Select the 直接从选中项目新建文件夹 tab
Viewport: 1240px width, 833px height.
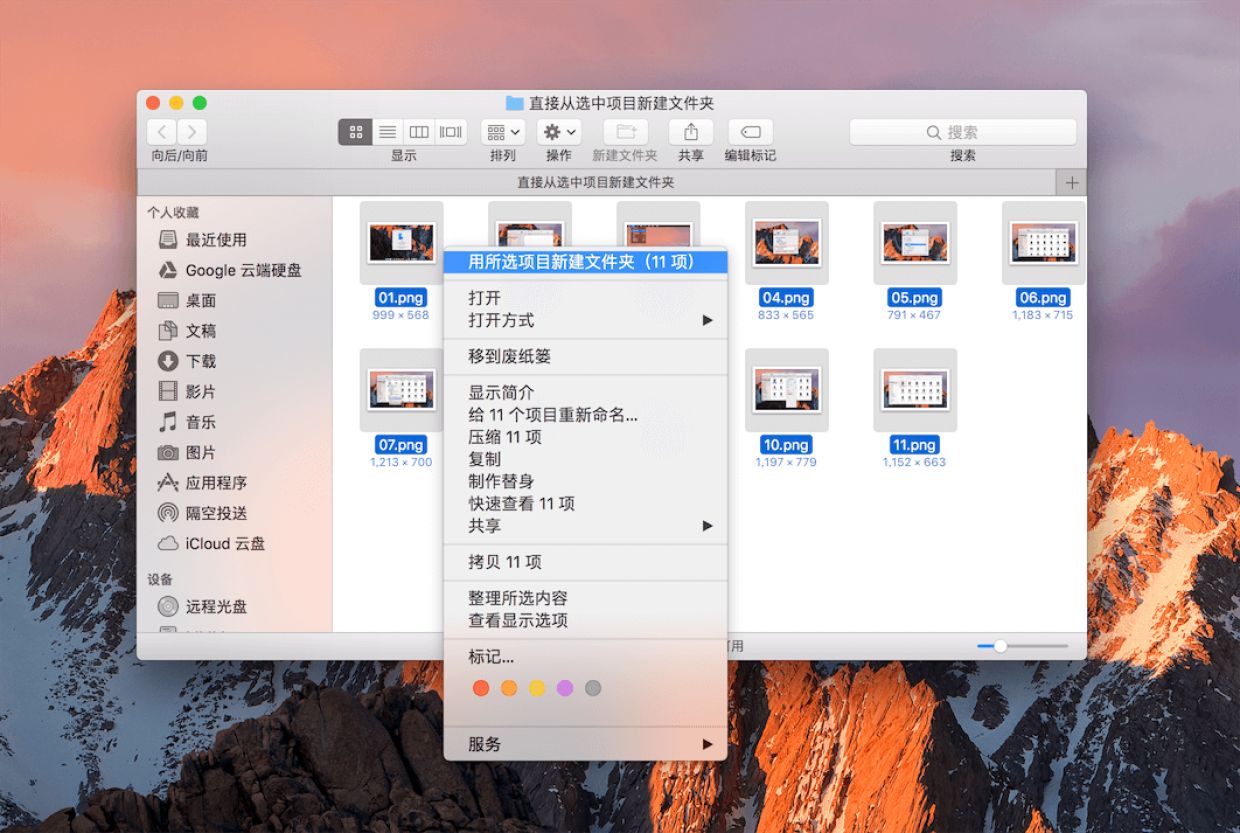tap(596, 183)
